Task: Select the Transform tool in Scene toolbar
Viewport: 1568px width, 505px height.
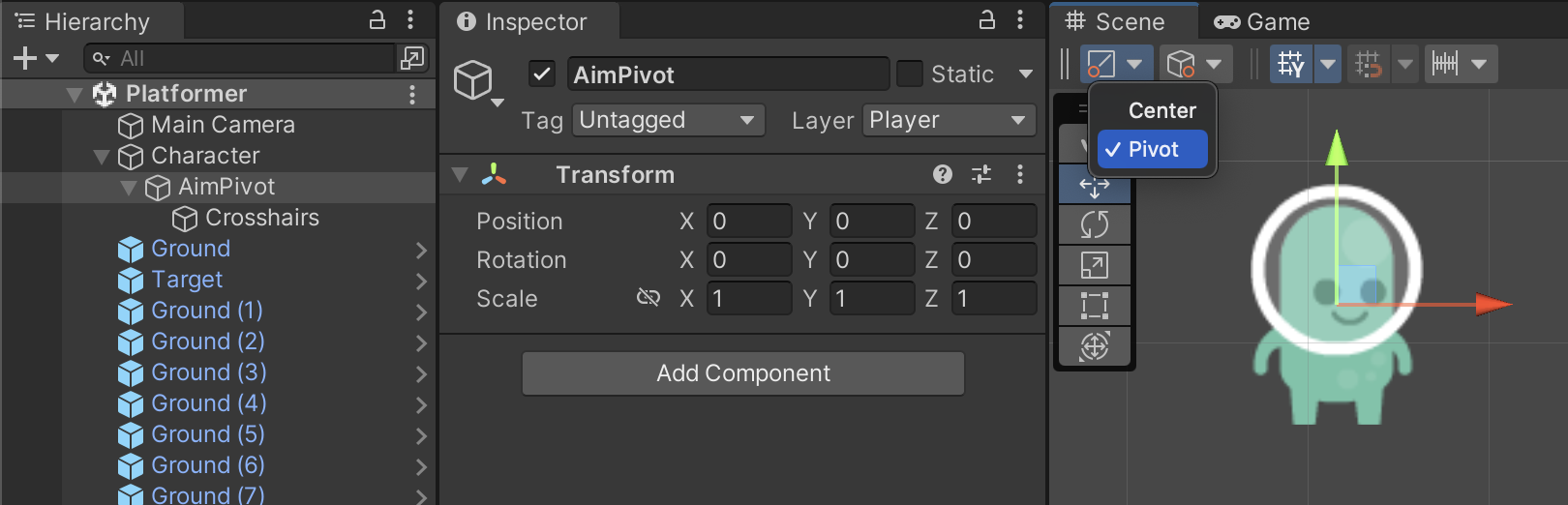Action: coord(1095,345)
